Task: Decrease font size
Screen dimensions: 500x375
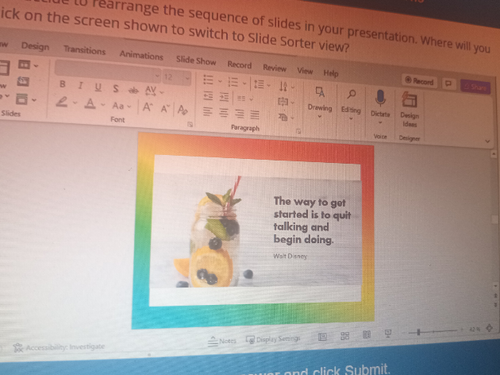Action: tap(165, 109)
